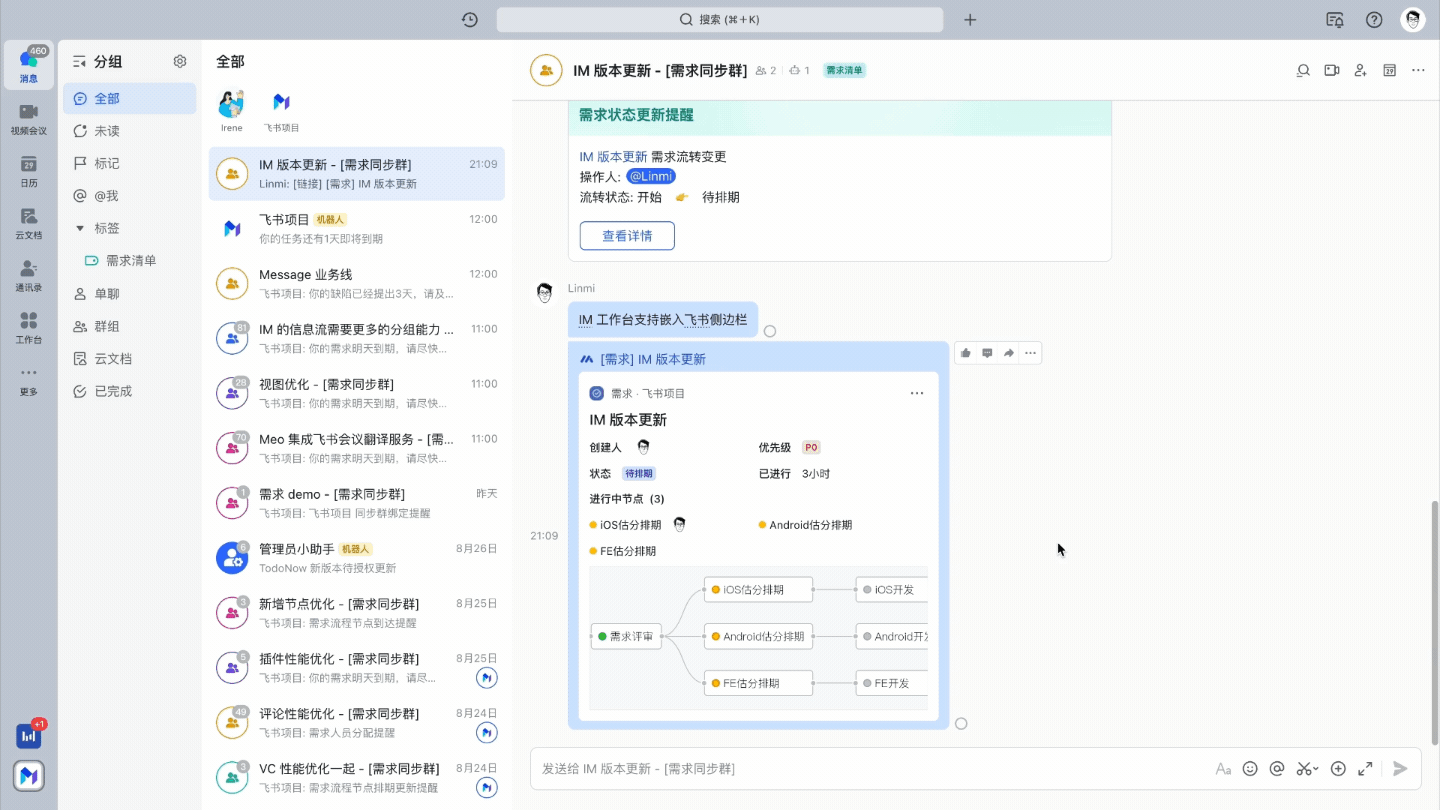Open 通讯录 in the left navigation
The image size is (1440, 810).
(x=29, y=276)
